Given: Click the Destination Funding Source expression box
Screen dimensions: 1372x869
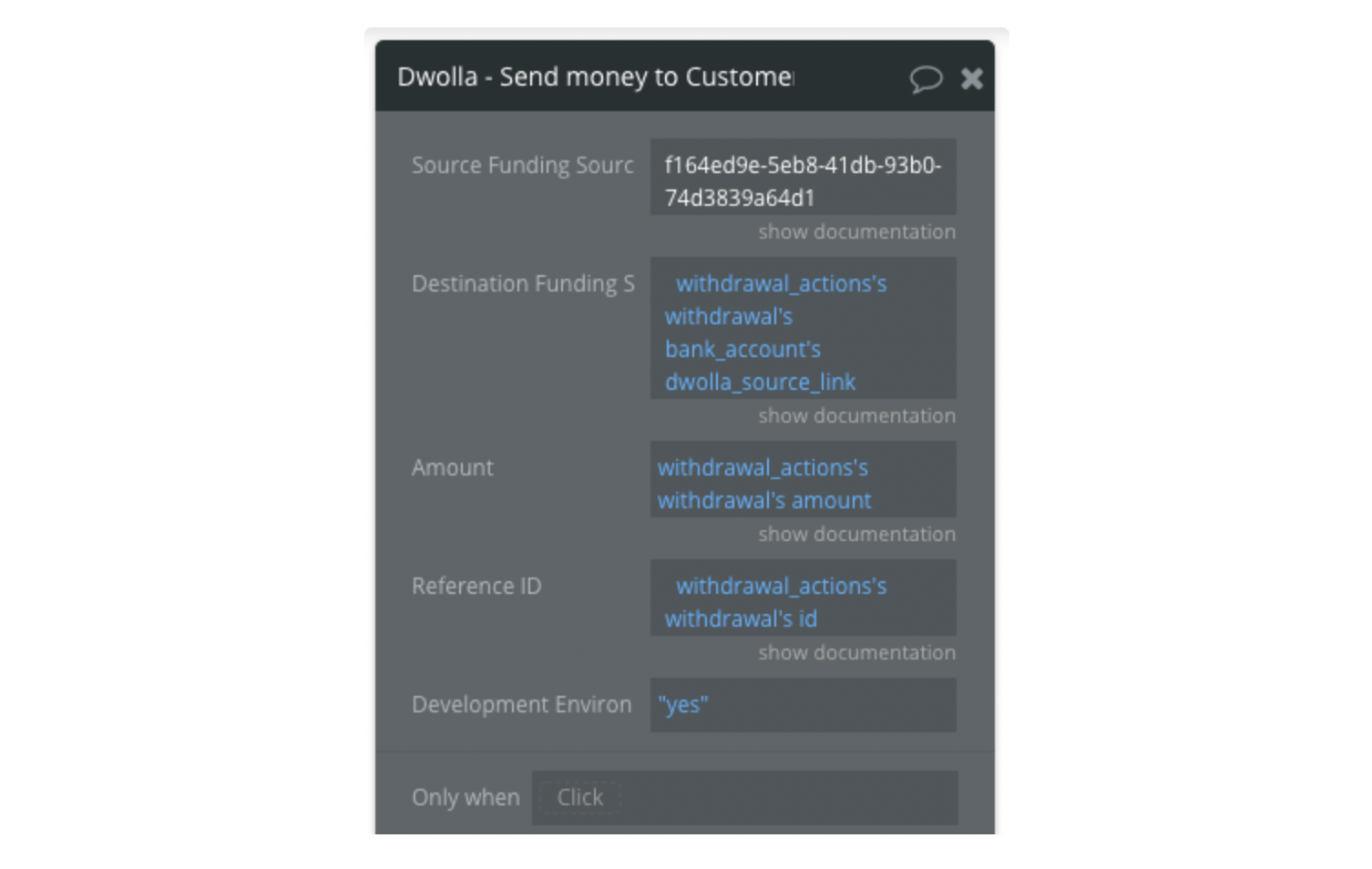Looking at the screenshot, I should (803, 328).
